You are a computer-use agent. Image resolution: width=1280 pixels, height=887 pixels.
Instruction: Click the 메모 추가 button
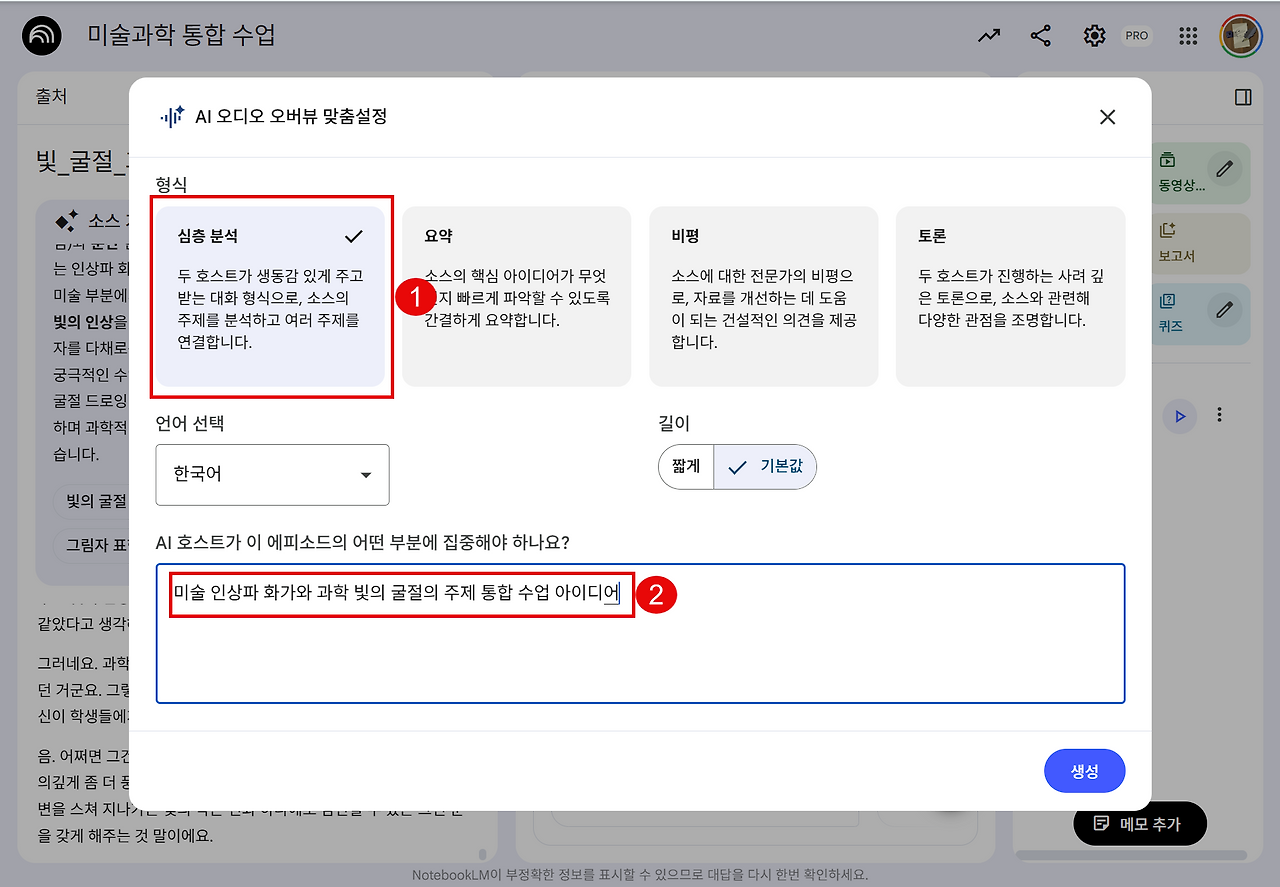tap(1140, 824)
